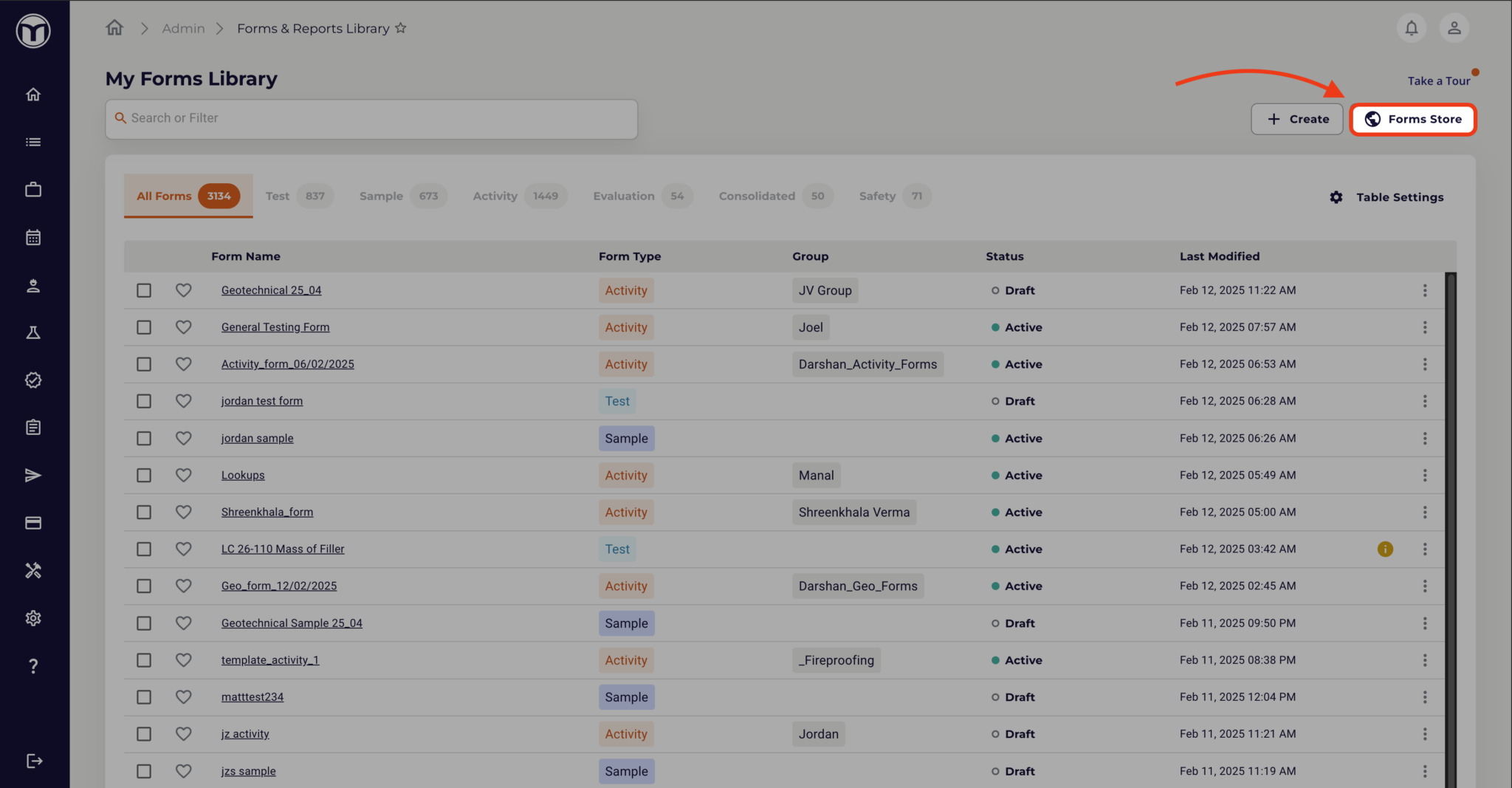This screenshot has width=1512, height=788.
Task: Click the notifications bell icon
Action: pos(1411,28)
